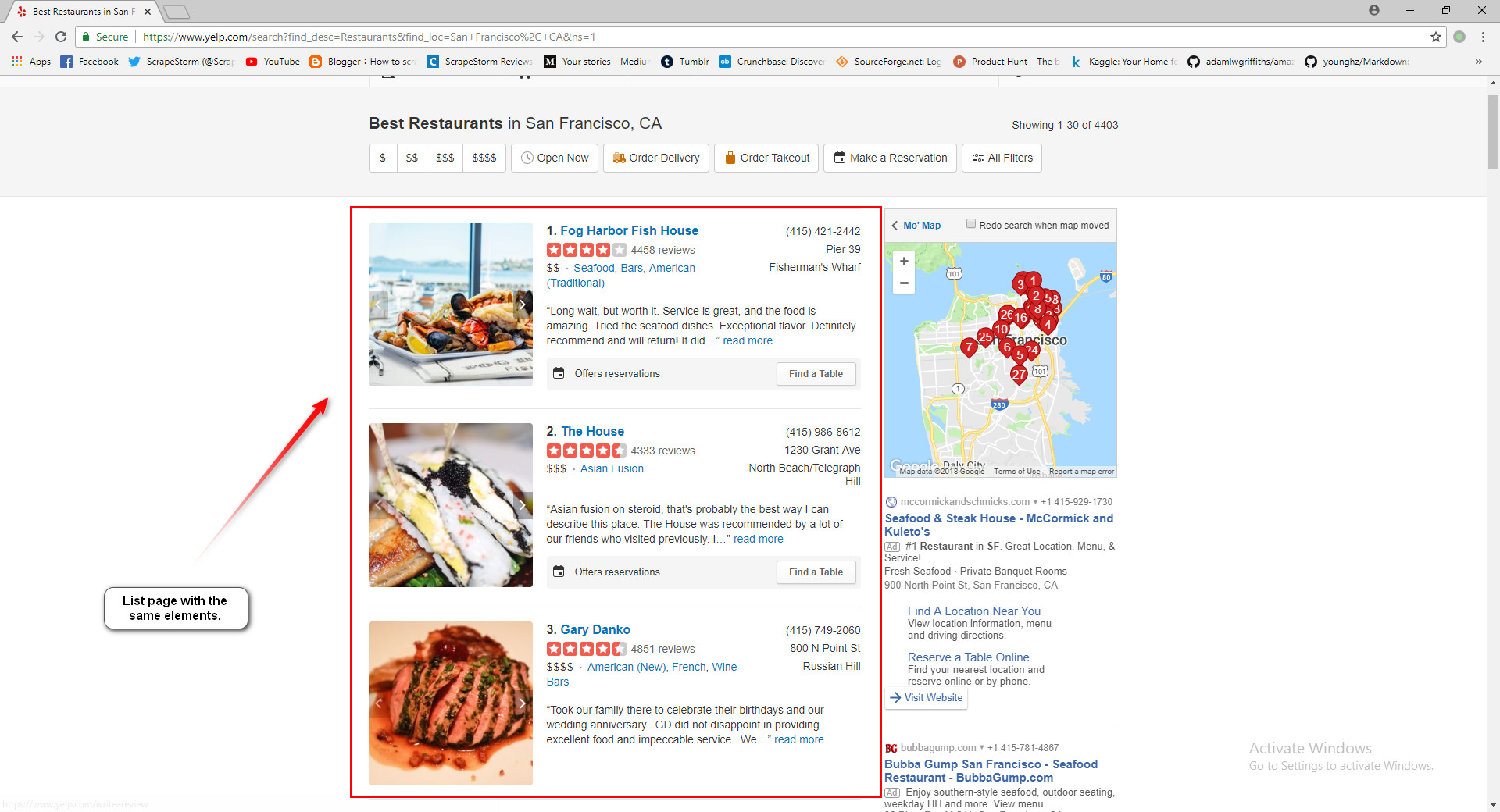Check Redo search when map moved
Image resolution: width=1500 pixels, height=812 pixels.
971,224
